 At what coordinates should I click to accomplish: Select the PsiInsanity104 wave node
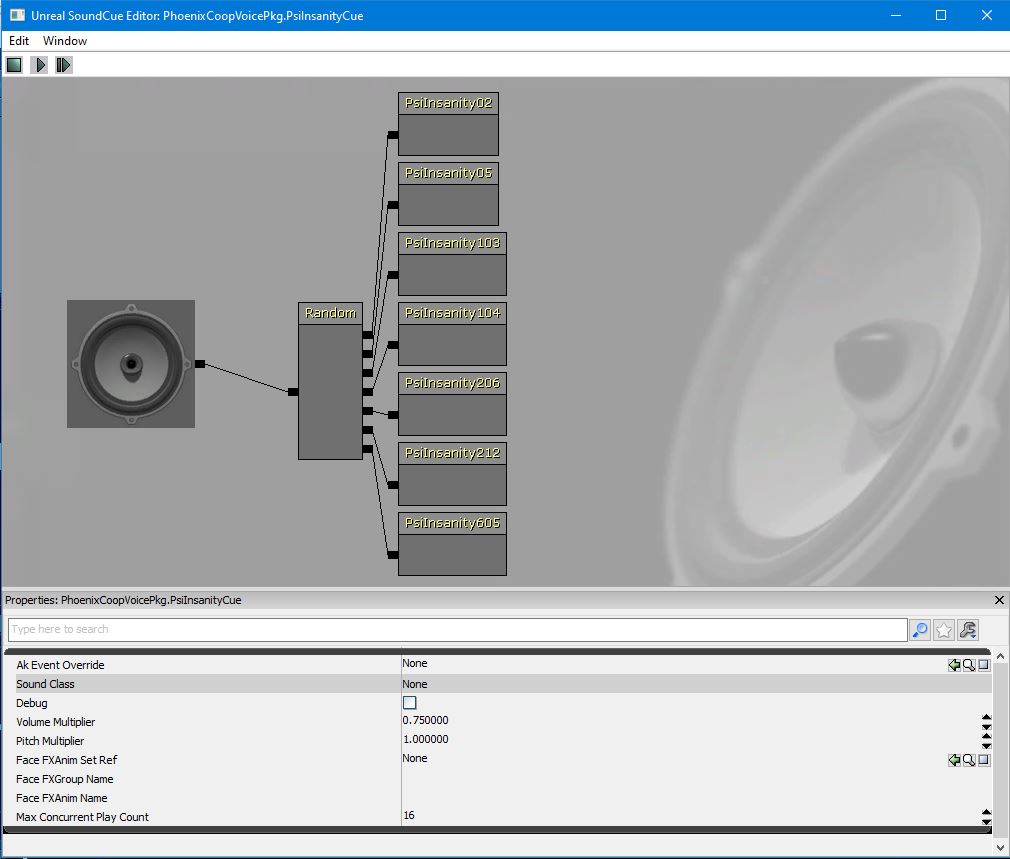(452, 334)
